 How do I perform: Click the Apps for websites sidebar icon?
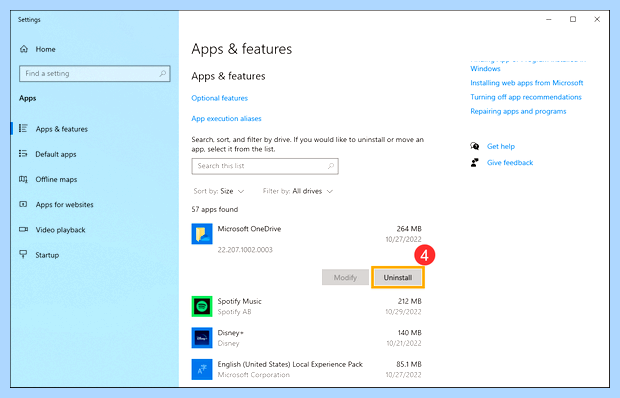(x=23, y=204)
